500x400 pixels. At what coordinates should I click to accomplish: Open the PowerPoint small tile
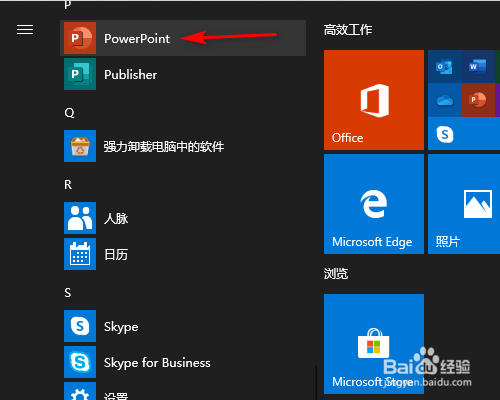pos(478,100)
